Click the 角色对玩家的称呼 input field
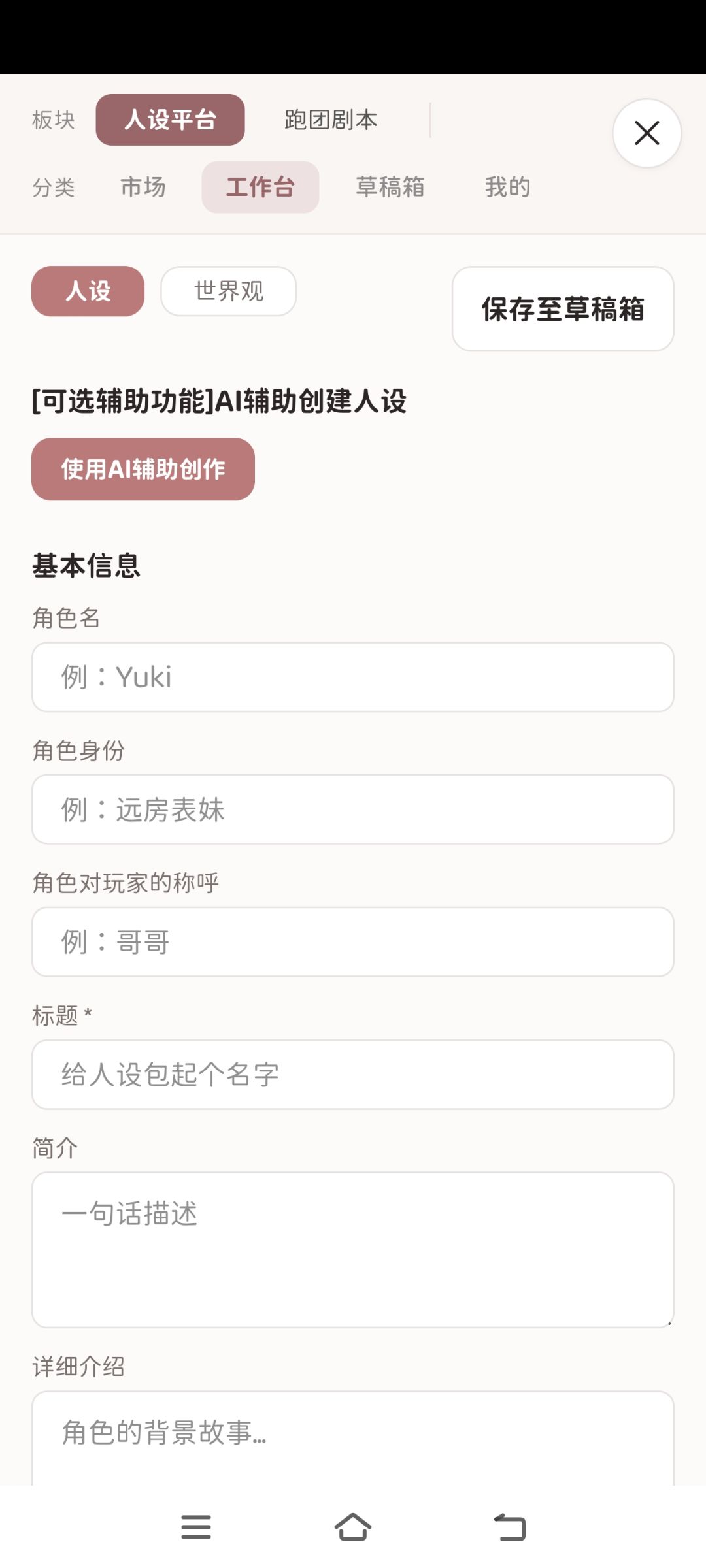 point(353,942)
